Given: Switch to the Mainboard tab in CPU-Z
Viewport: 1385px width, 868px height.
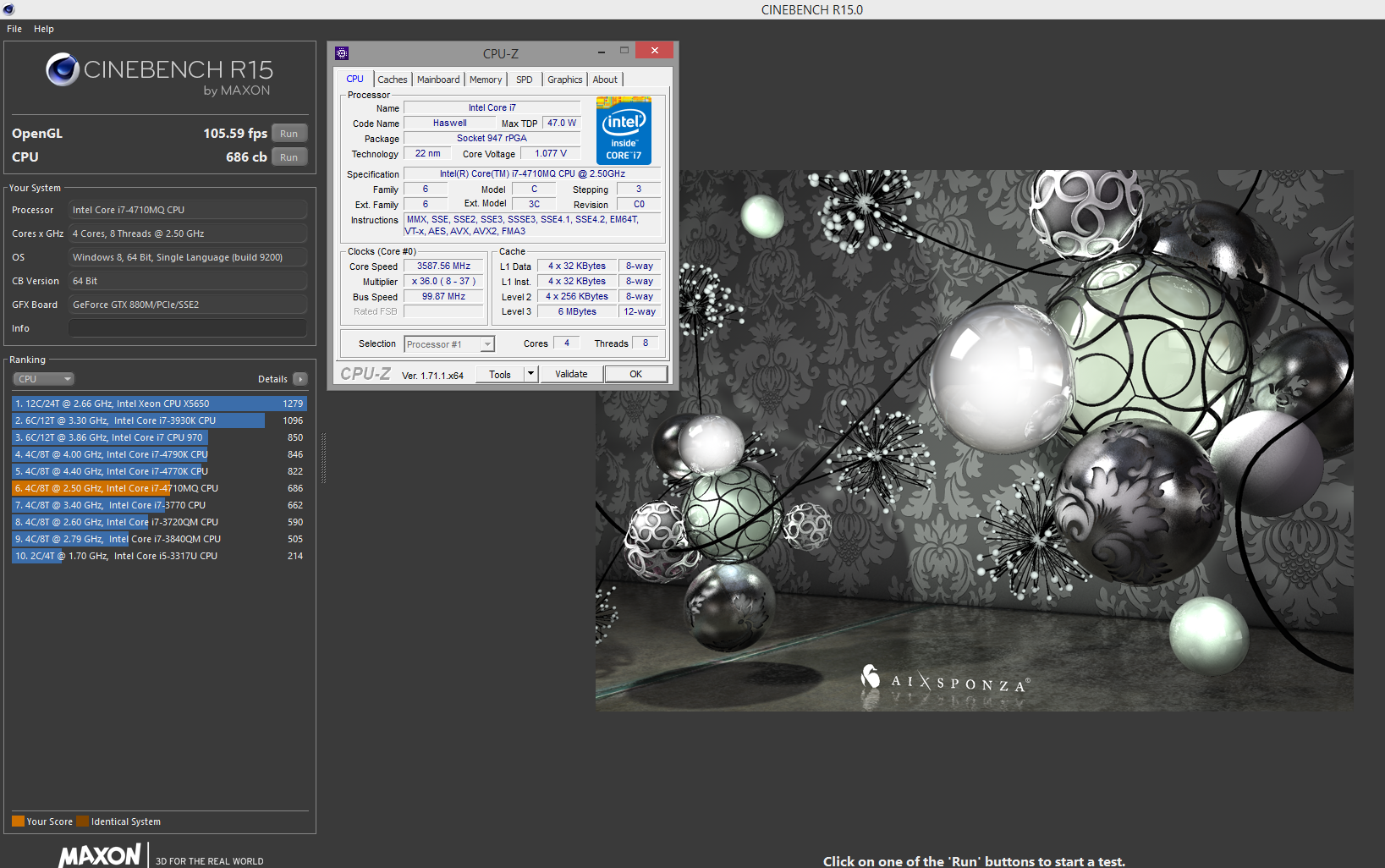Looking at the screenshot, I should 438,80.
